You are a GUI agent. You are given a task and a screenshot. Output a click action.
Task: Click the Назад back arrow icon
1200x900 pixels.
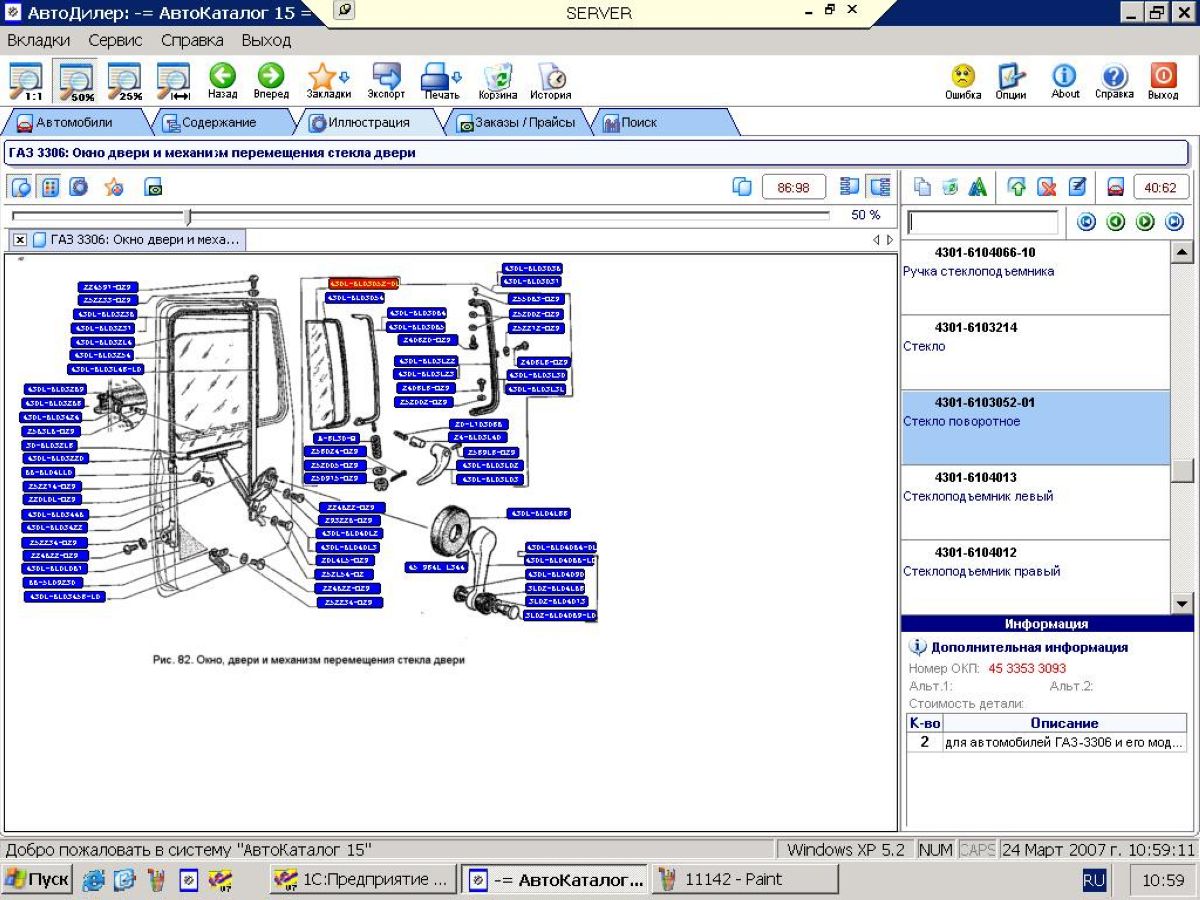tap(222, 76)
